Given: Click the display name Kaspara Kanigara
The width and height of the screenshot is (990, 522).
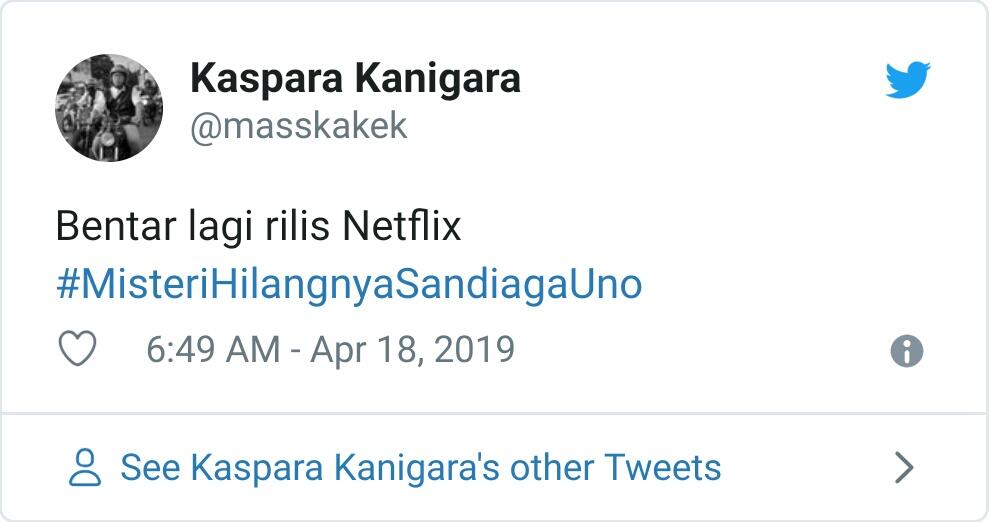Looking at the screenshot, I should [x=355, y=78].
